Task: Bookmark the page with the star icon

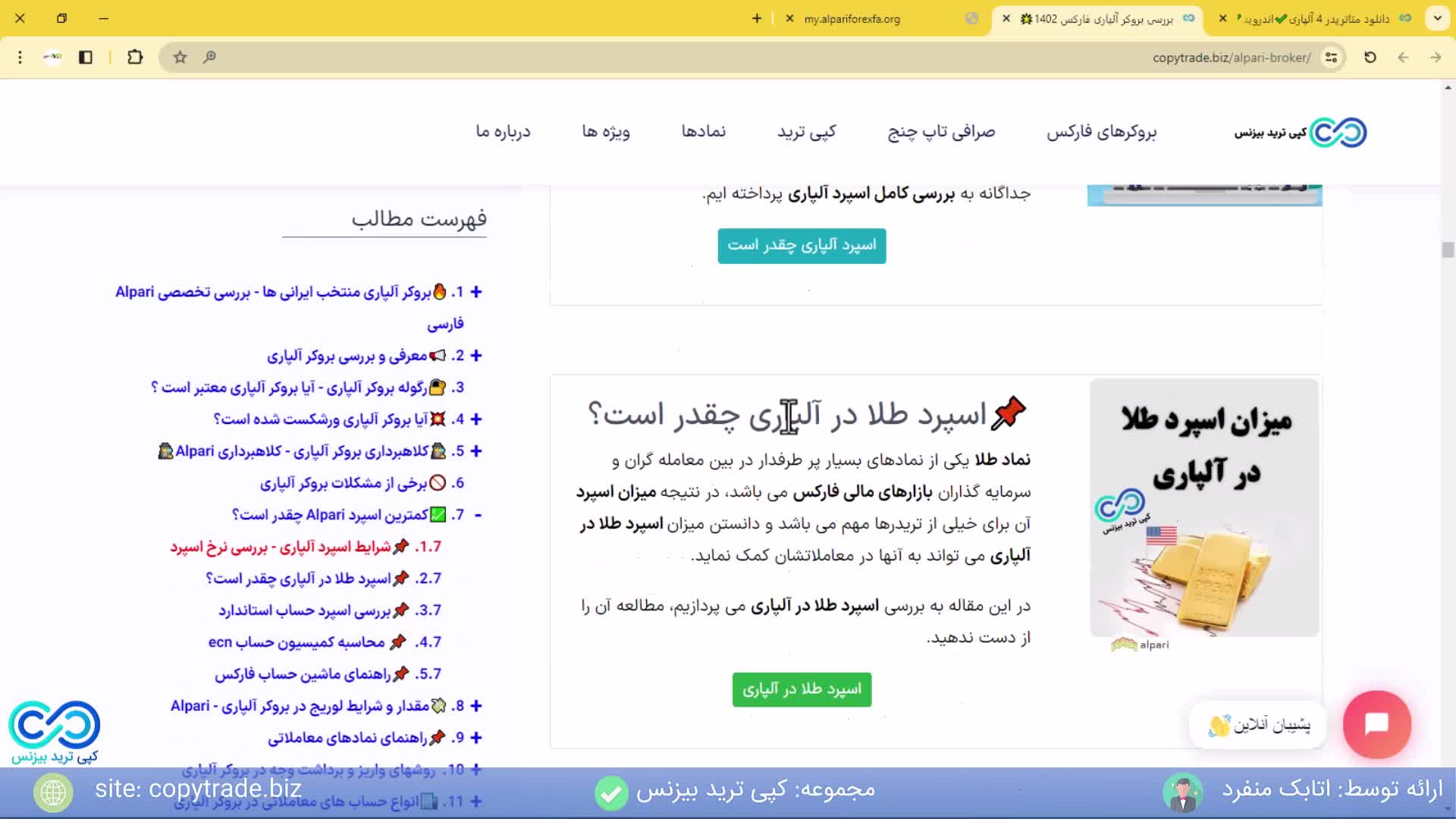Action: [x=180, y=57]
